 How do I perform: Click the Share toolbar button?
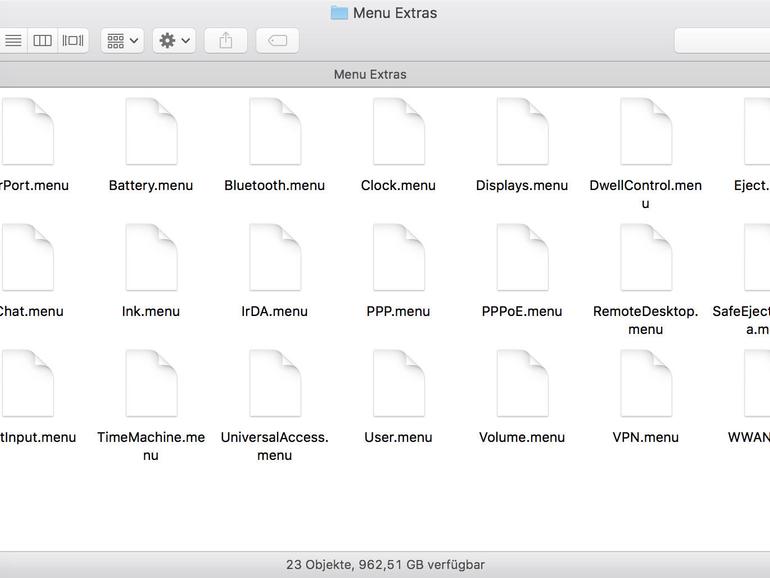tap(226, 40)
